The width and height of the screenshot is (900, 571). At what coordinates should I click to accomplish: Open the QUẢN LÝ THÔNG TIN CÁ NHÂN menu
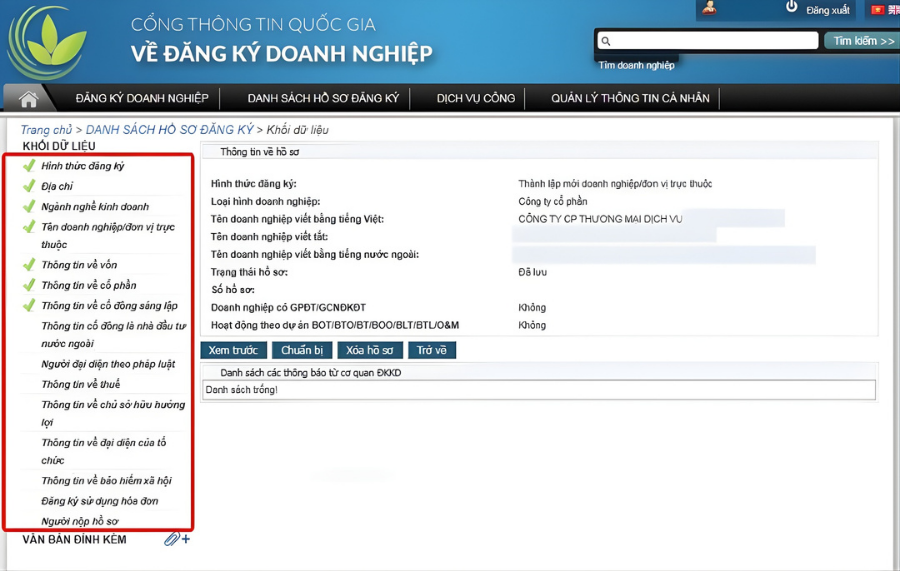(630, 98)
